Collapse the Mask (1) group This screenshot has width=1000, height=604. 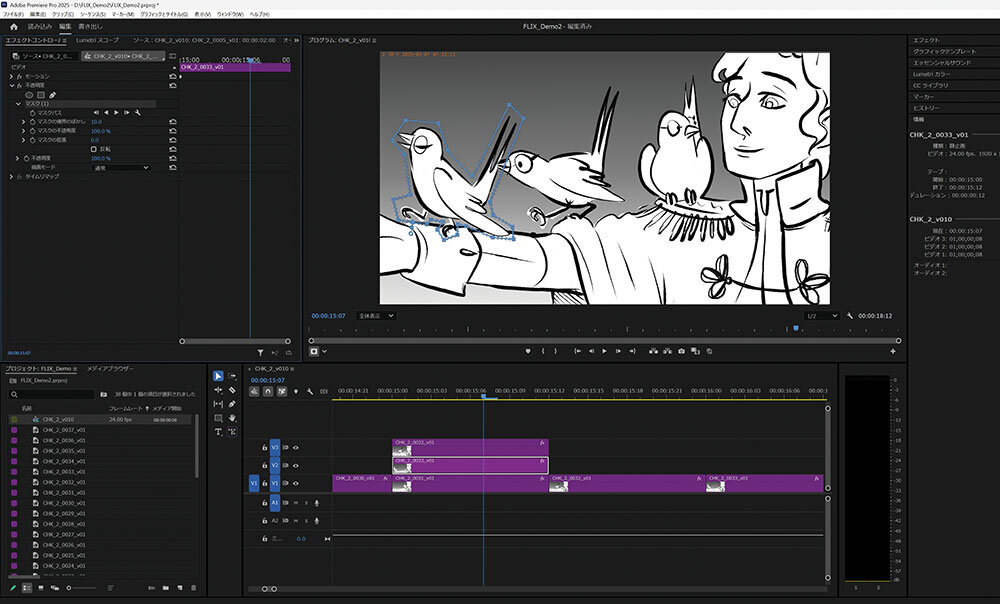pos(18,103)
